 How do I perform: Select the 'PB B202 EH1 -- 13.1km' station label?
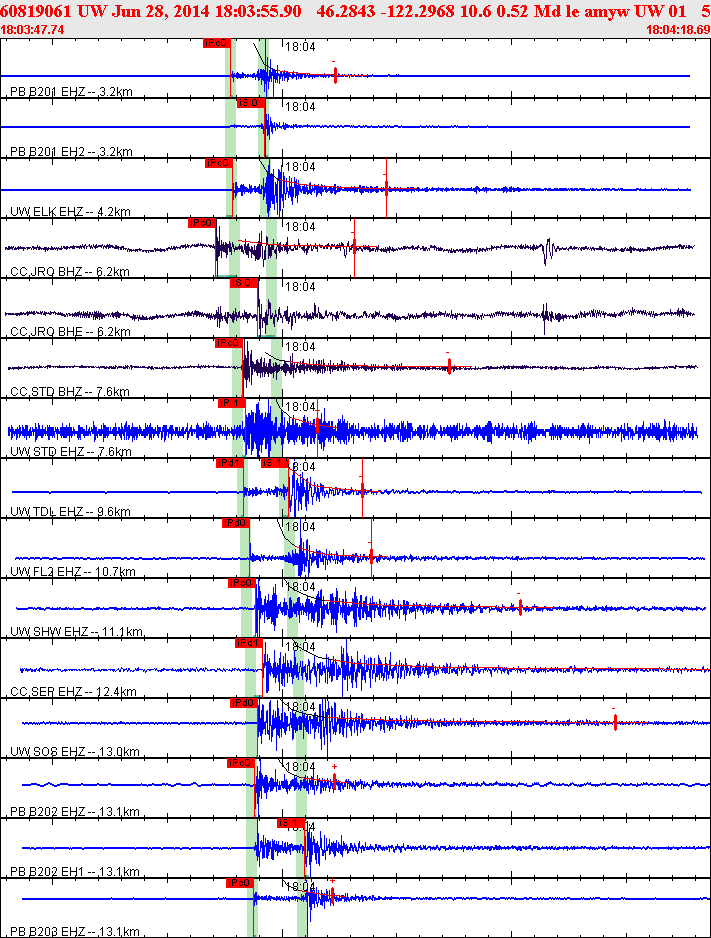pos(75,872)
